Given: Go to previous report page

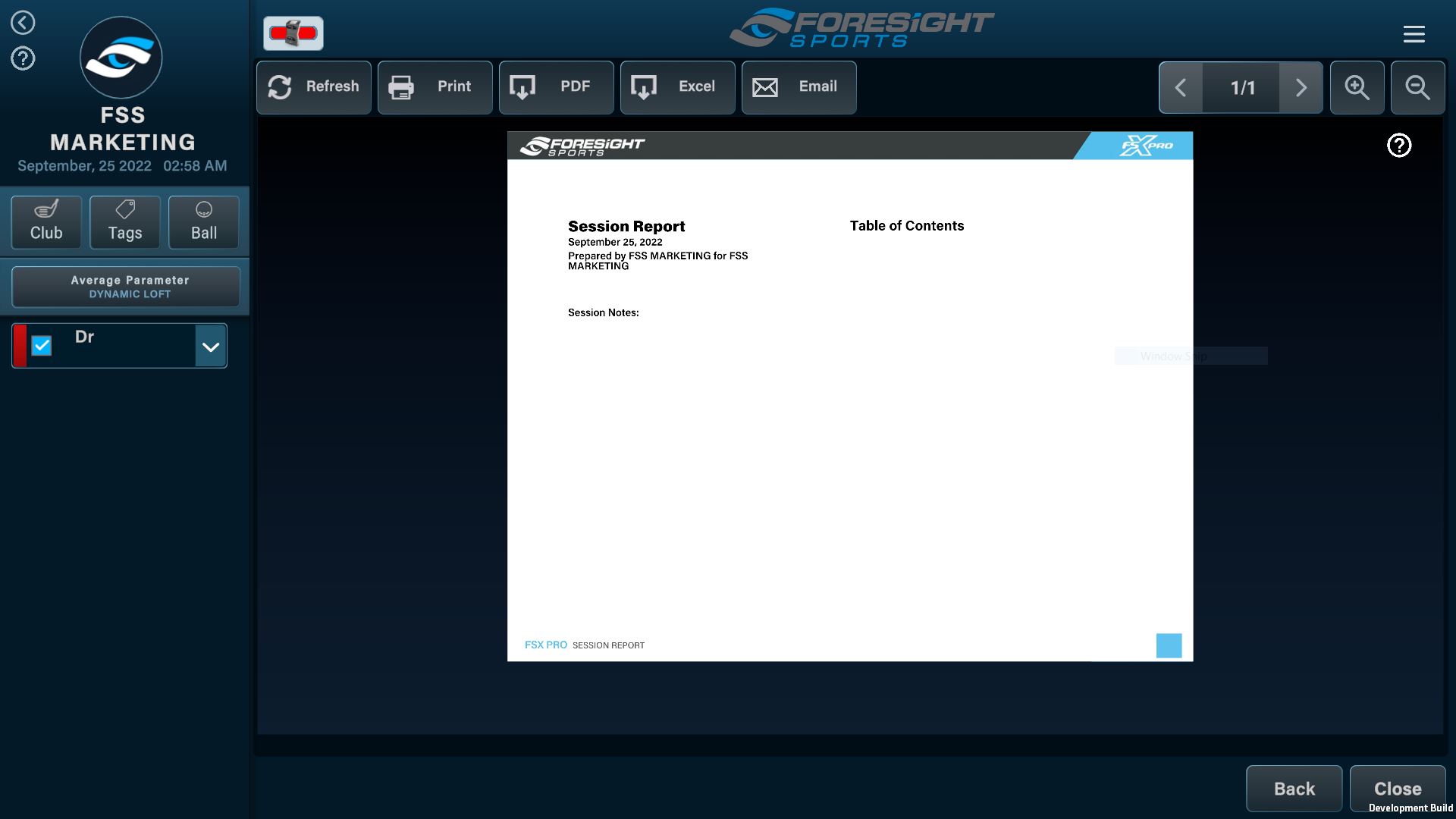Looking at the screenshot, I should pos(1181,88).
